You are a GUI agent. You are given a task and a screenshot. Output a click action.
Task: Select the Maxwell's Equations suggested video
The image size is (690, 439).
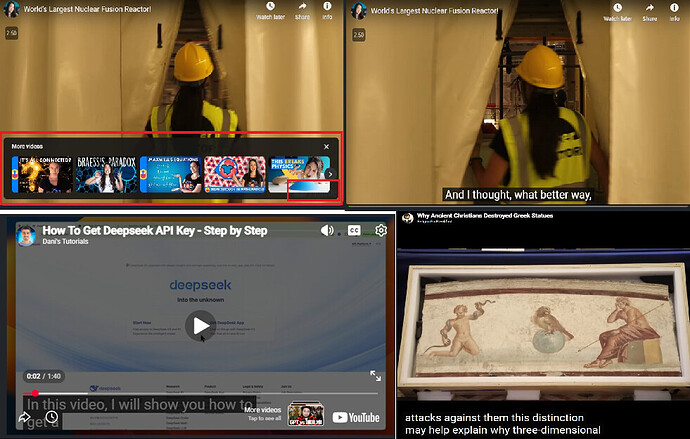point(170,175)
